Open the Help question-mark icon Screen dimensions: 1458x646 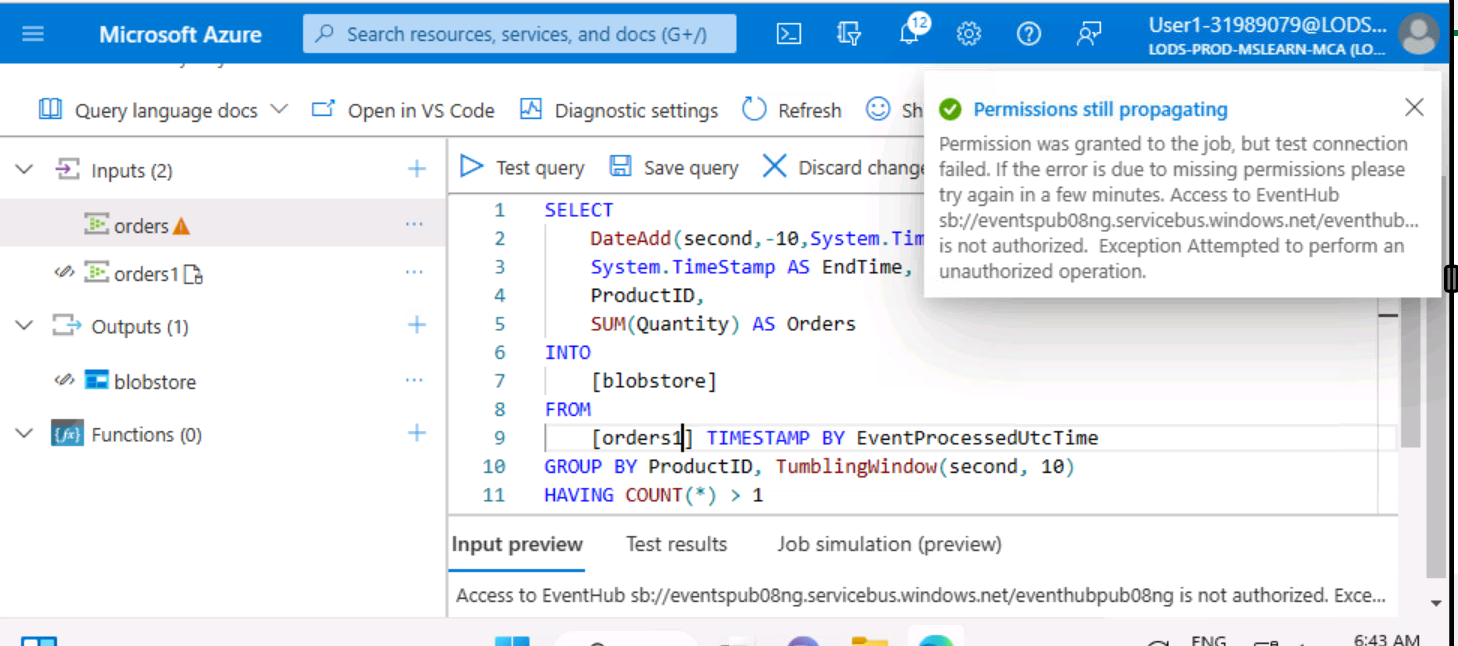pyautogui.click(x=1028, y=34)
